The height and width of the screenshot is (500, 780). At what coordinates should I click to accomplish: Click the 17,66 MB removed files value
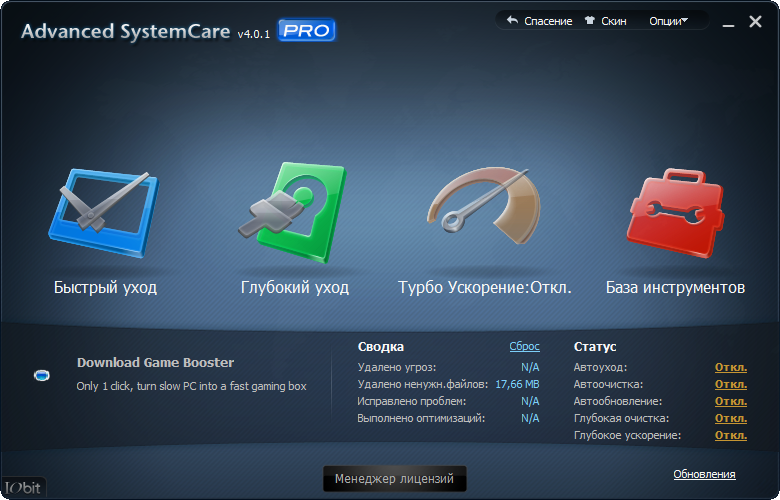(x=517, y=385)
